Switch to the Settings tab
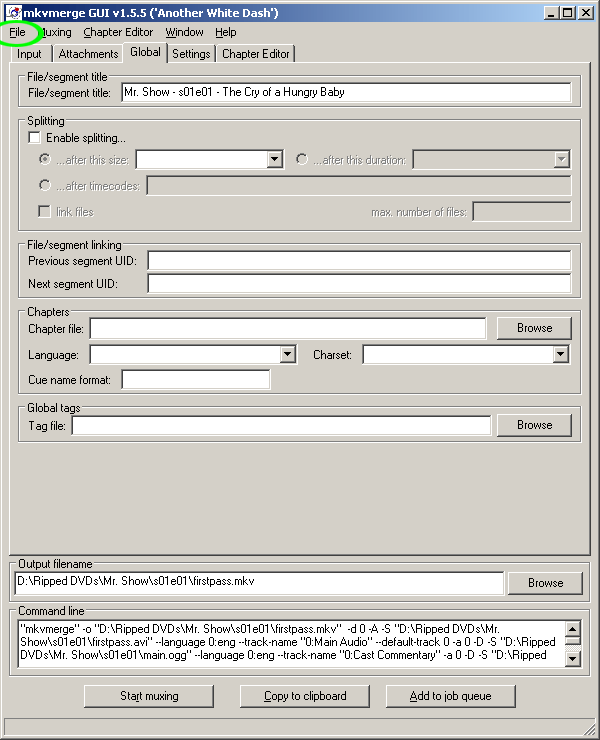The height and width of the screenshot is (740, 600). [191, 54]
